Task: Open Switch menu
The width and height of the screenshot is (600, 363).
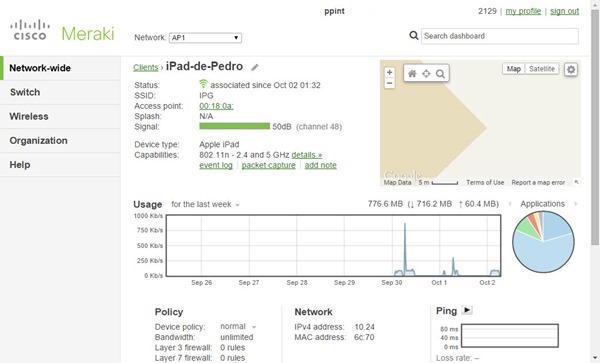Action: [60, 92]
